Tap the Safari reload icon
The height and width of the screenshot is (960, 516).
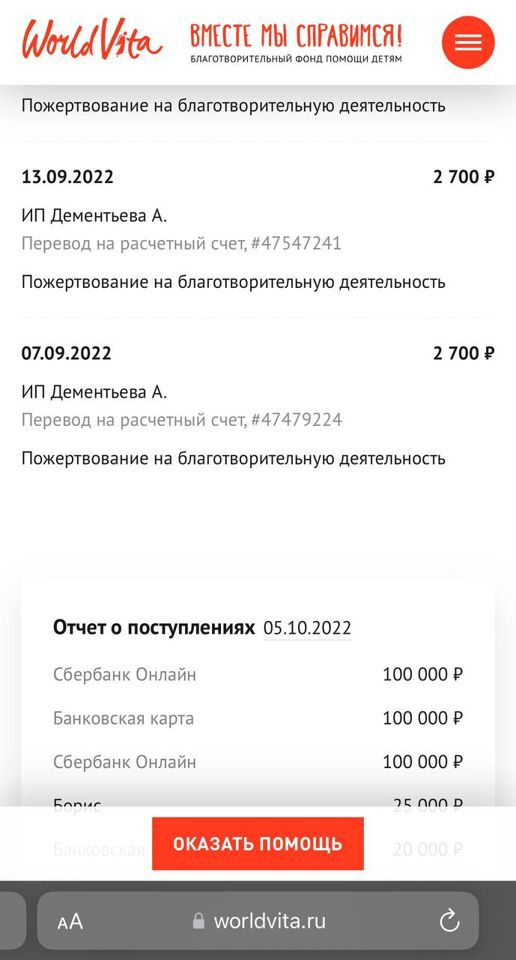point(449,920)
